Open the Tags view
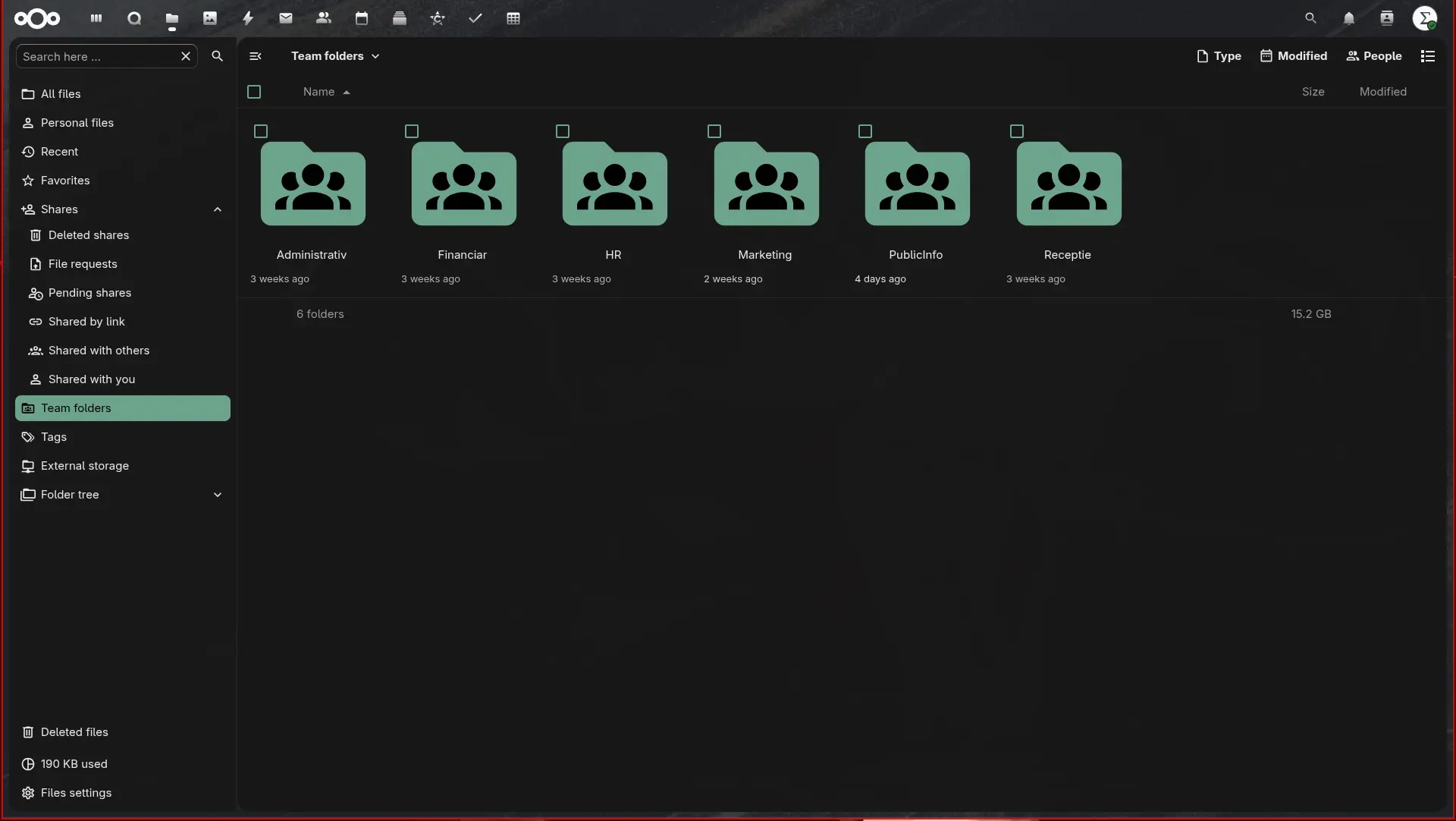Image resolution: width=1456 pixels, height=821 pixels. 123,437
